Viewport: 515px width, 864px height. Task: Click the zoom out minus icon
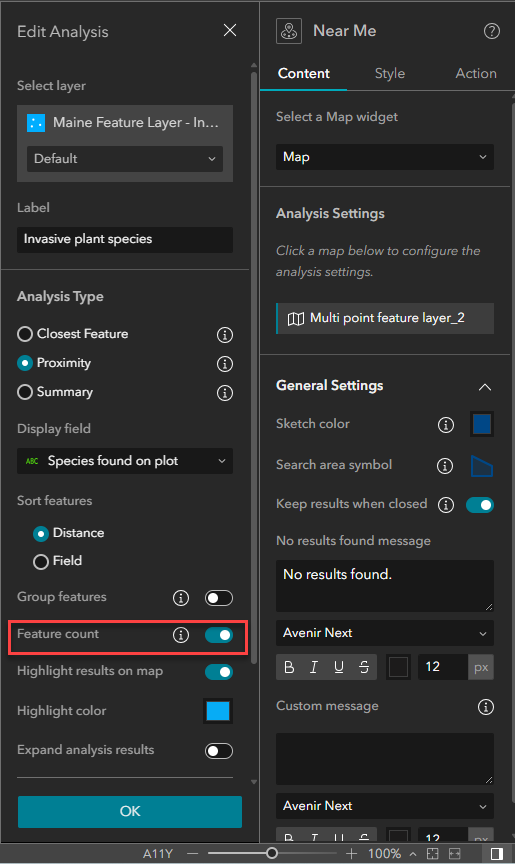[192, 854]
